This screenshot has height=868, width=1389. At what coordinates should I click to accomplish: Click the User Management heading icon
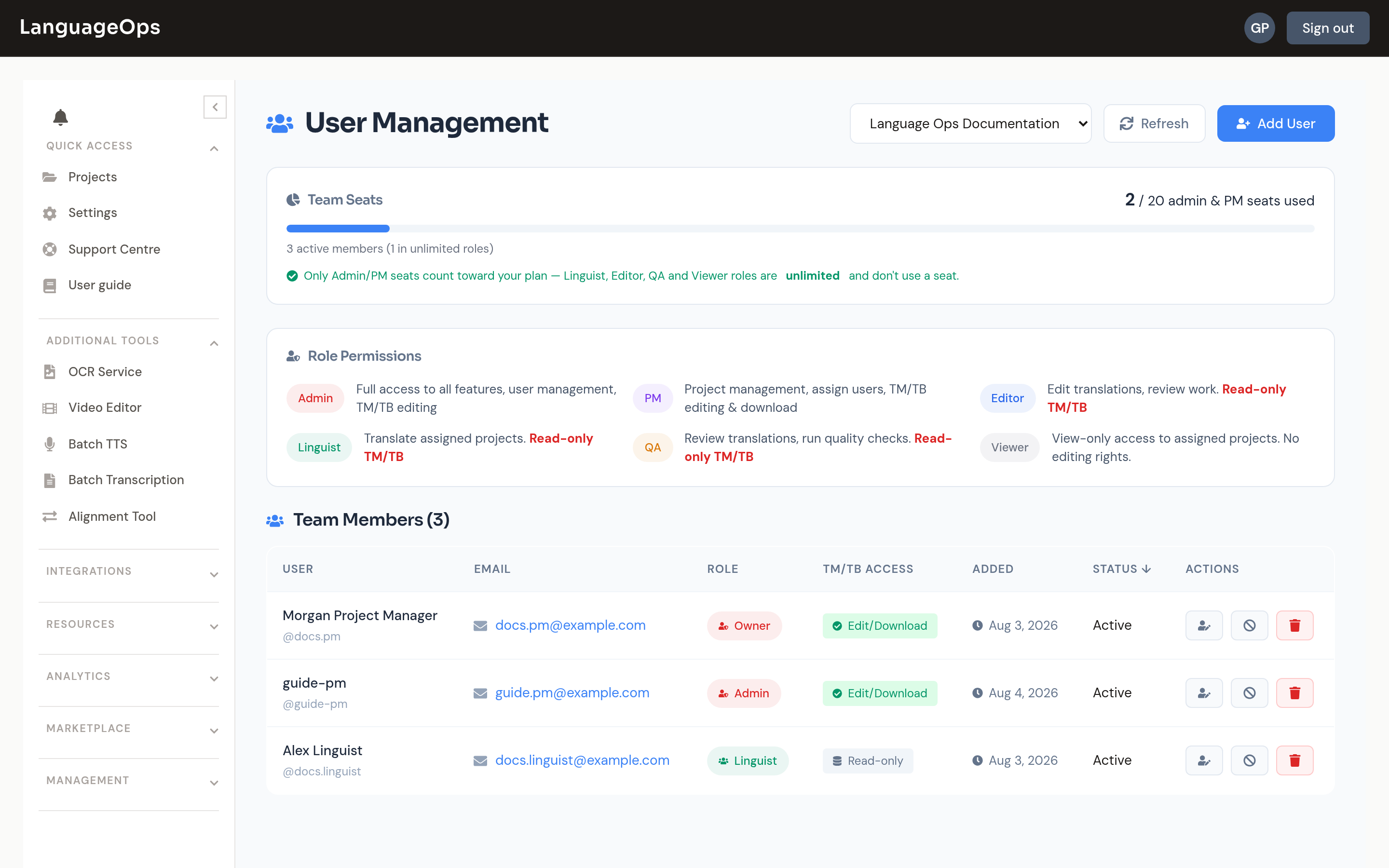pos(280,123)
